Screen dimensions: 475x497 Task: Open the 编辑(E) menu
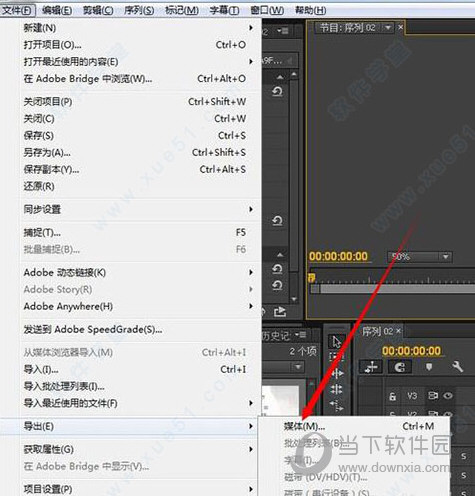point(57,10)
